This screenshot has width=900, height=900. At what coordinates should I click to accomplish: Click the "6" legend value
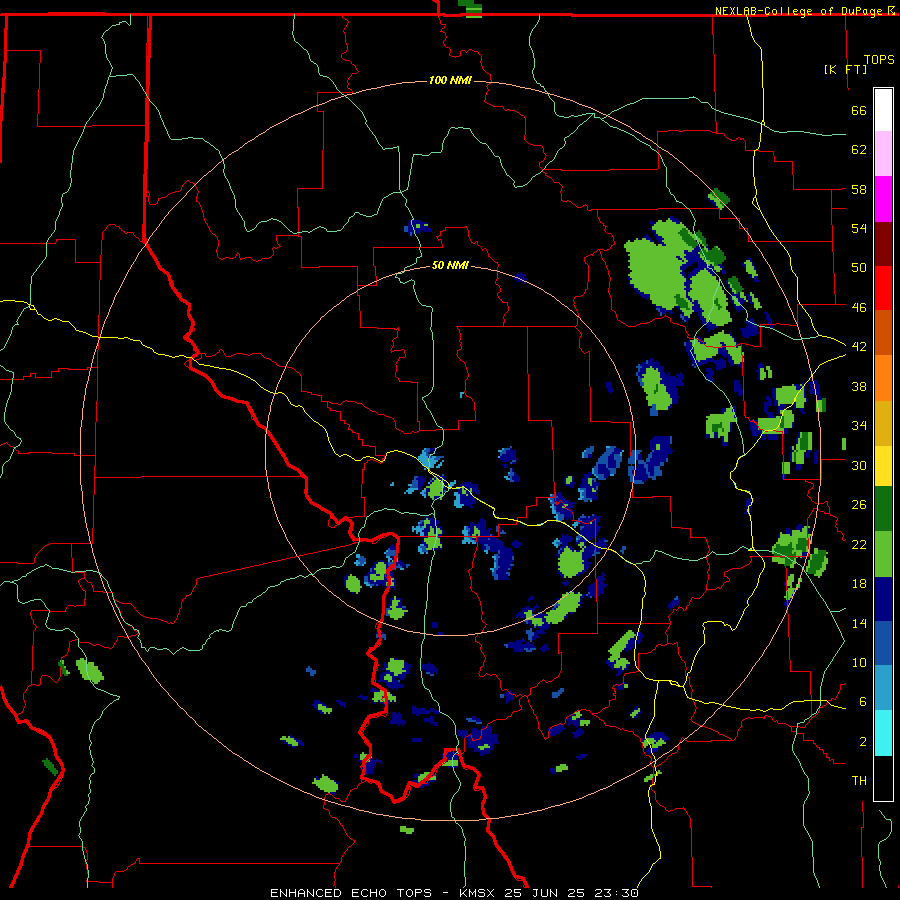(863, 701)
